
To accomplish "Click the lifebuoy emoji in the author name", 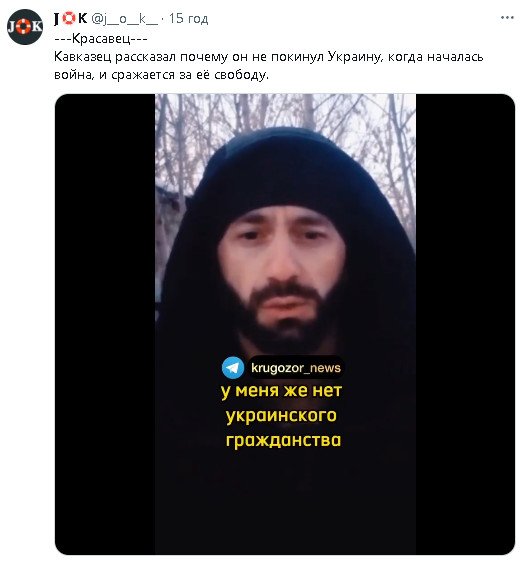I will 69,18.
